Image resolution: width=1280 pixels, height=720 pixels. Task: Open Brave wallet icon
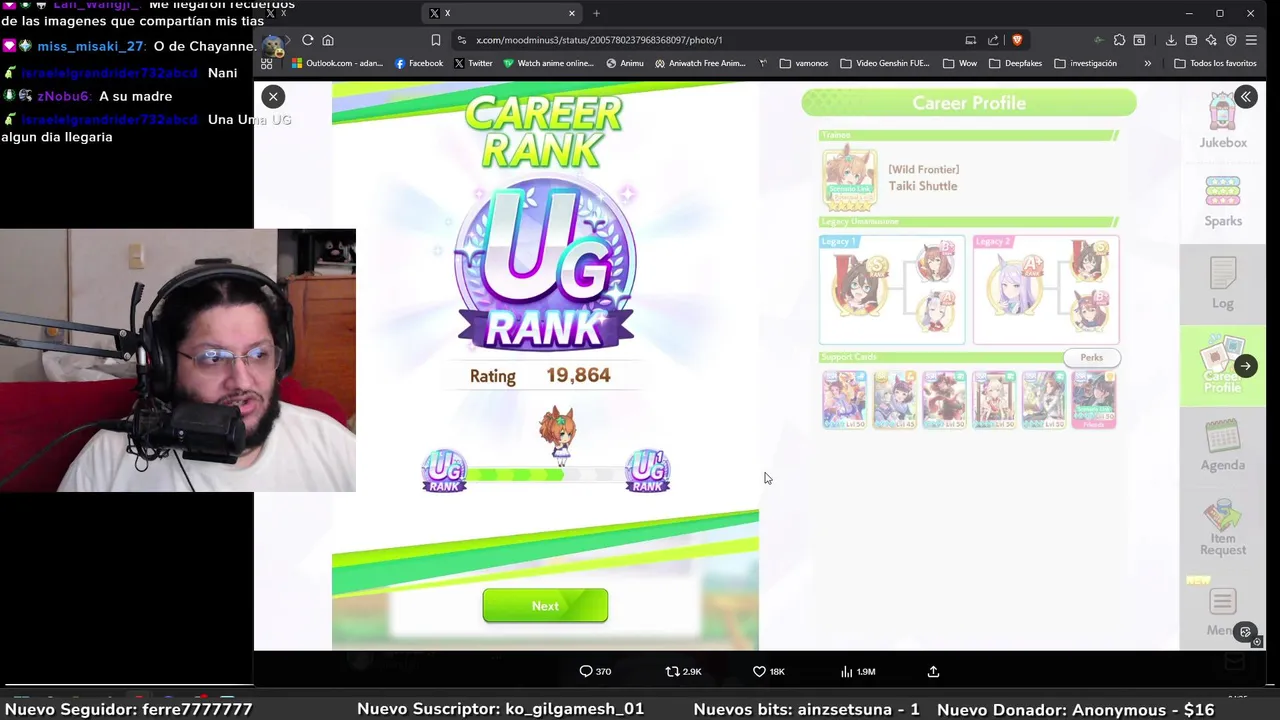(1191, 40)
